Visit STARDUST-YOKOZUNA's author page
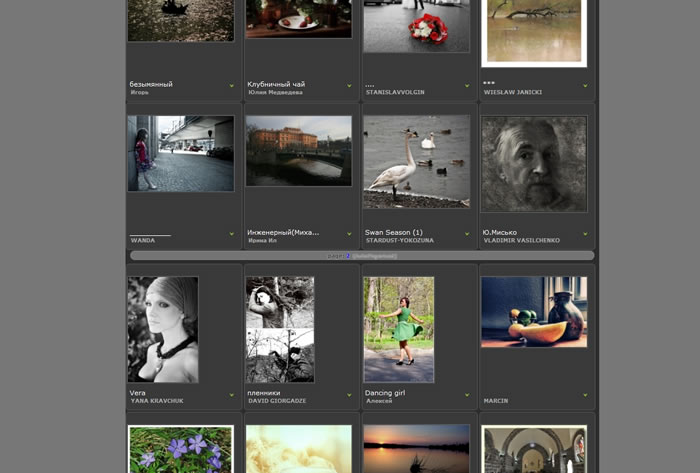The width and height of the screenshot is (700, 473). click(400, 241)
